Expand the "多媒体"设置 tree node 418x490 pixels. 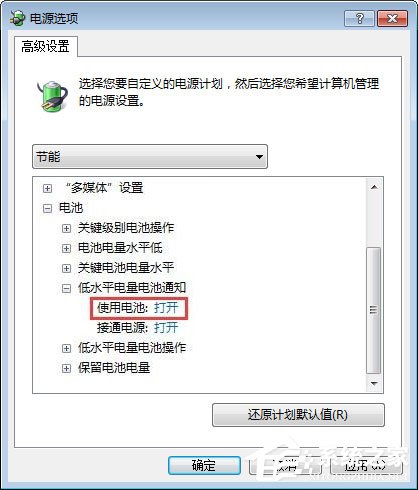pos(47,188)
